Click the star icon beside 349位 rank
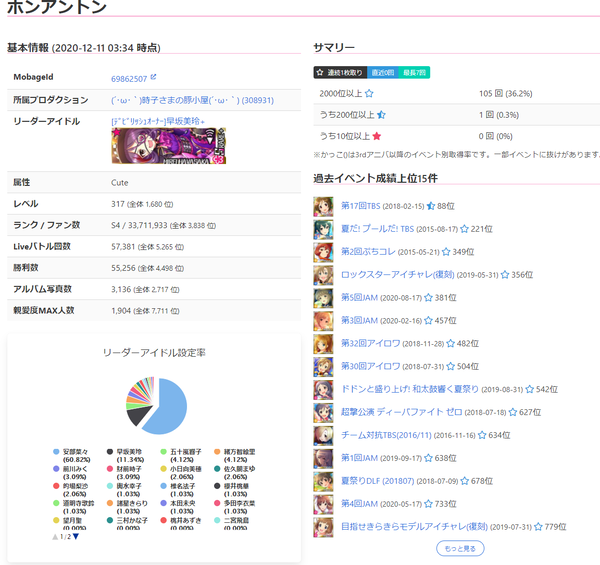The image size is (600, 565). 446,252
